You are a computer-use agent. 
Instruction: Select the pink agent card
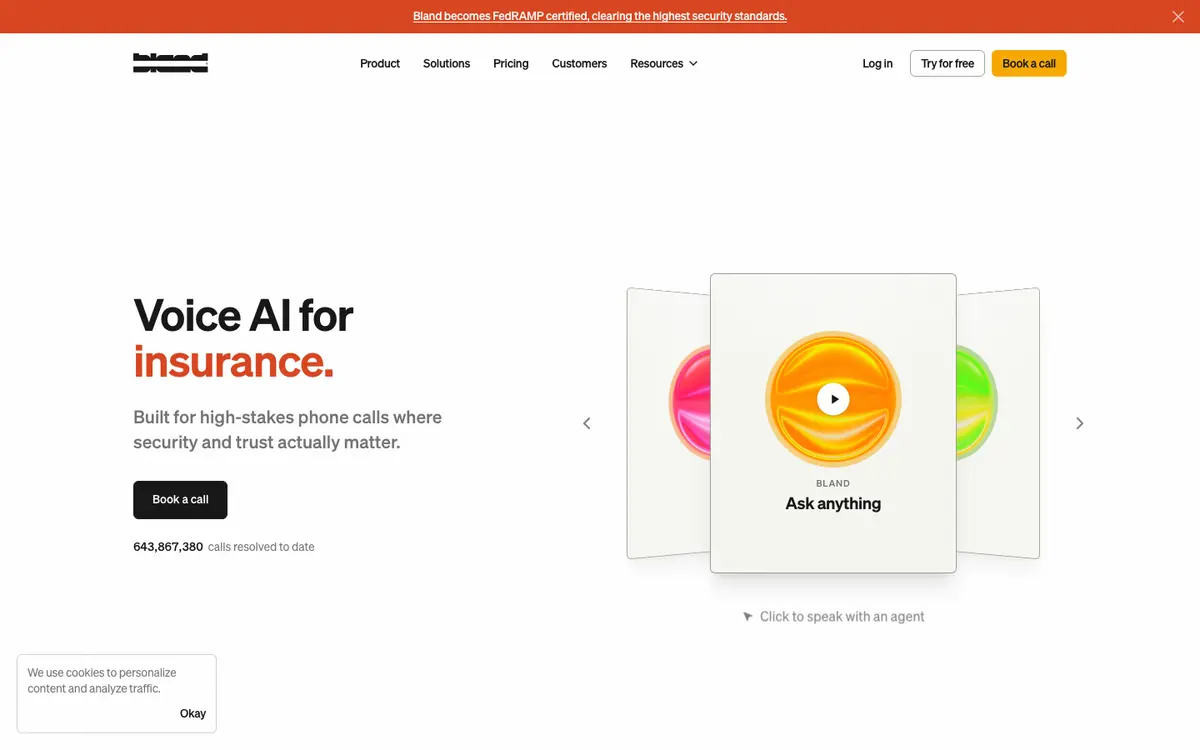pos(668,422)
